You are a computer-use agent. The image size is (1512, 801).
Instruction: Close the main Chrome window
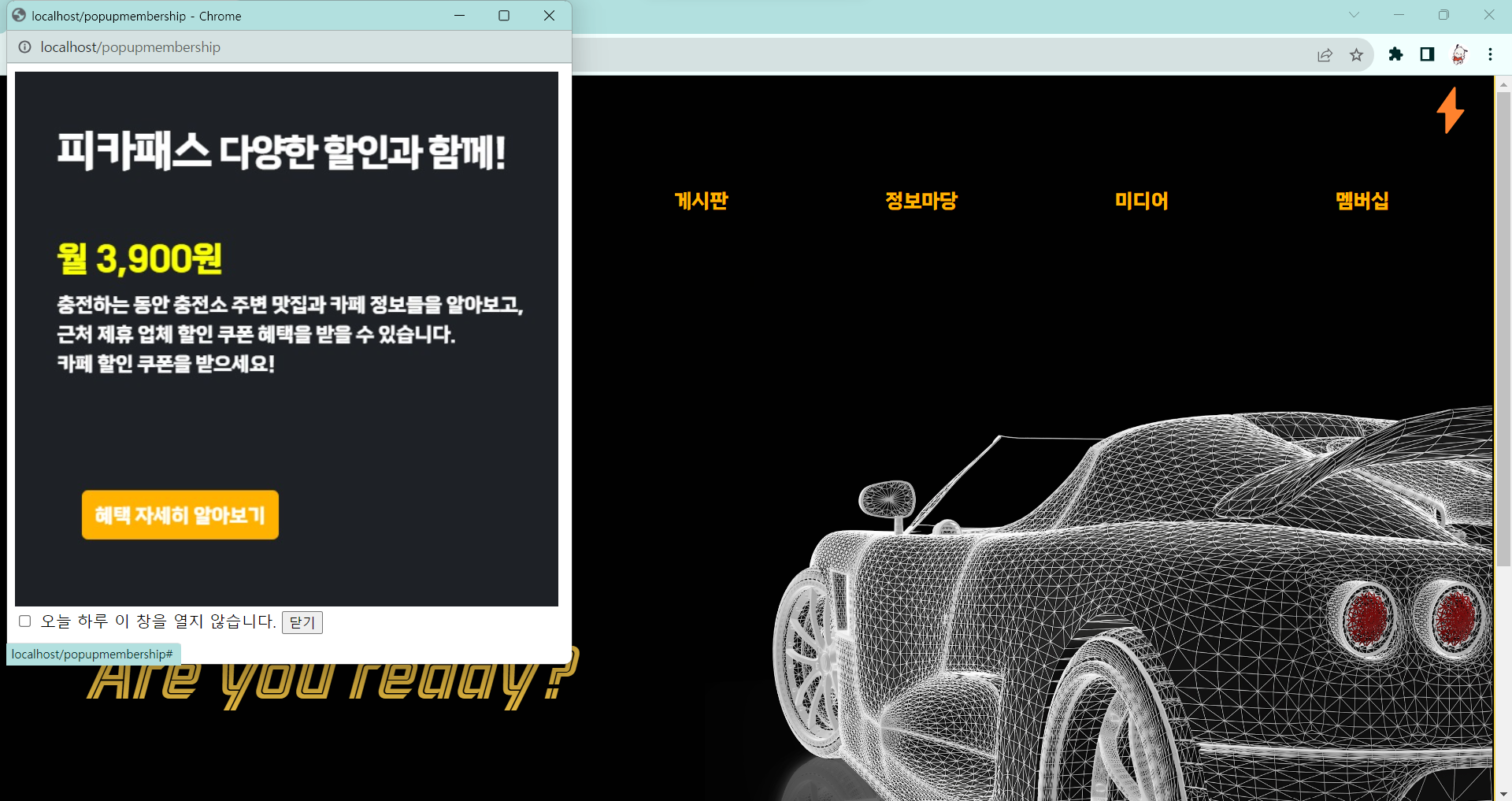1488,15
